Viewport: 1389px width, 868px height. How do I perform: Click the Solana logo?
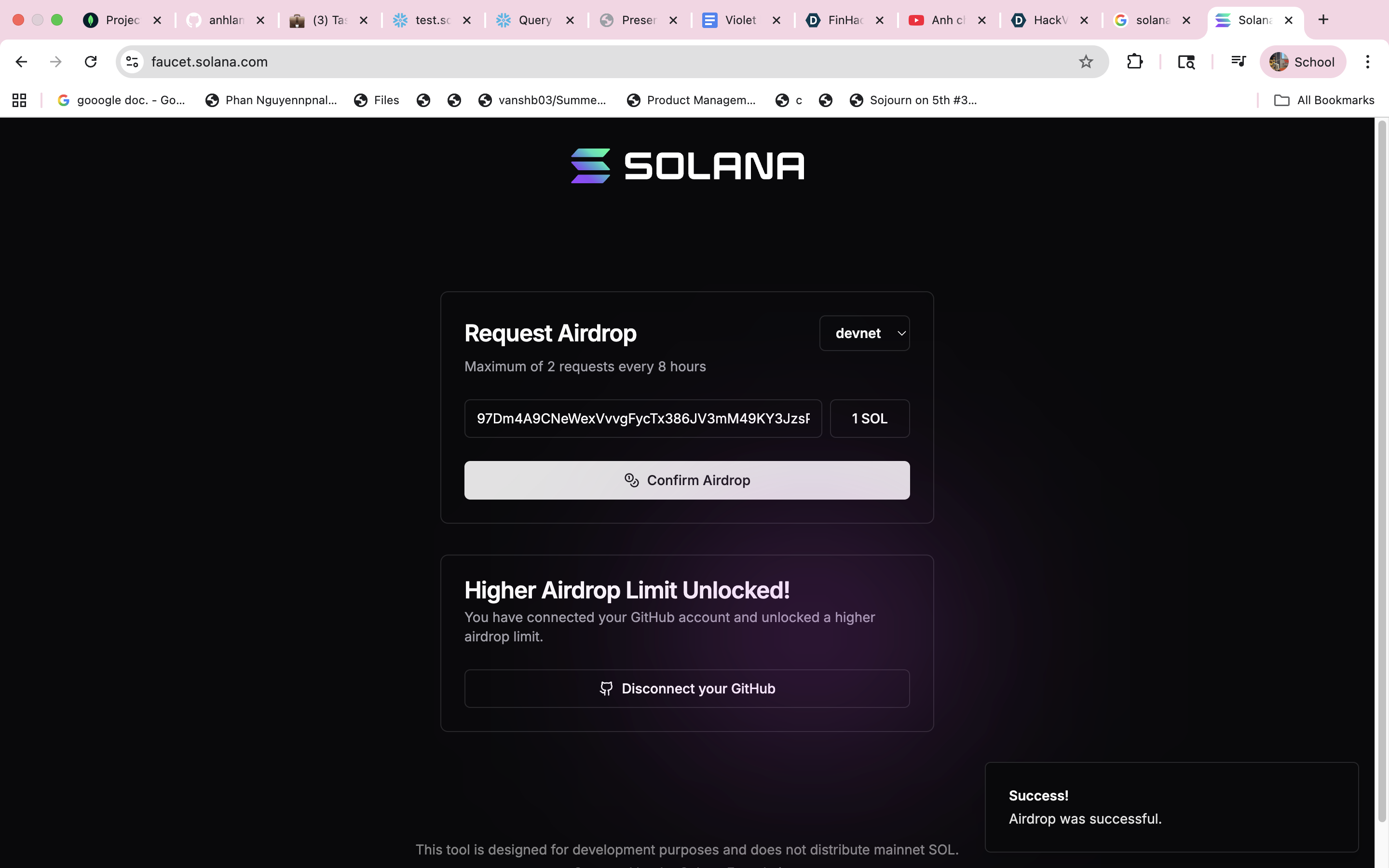[687, 166]
